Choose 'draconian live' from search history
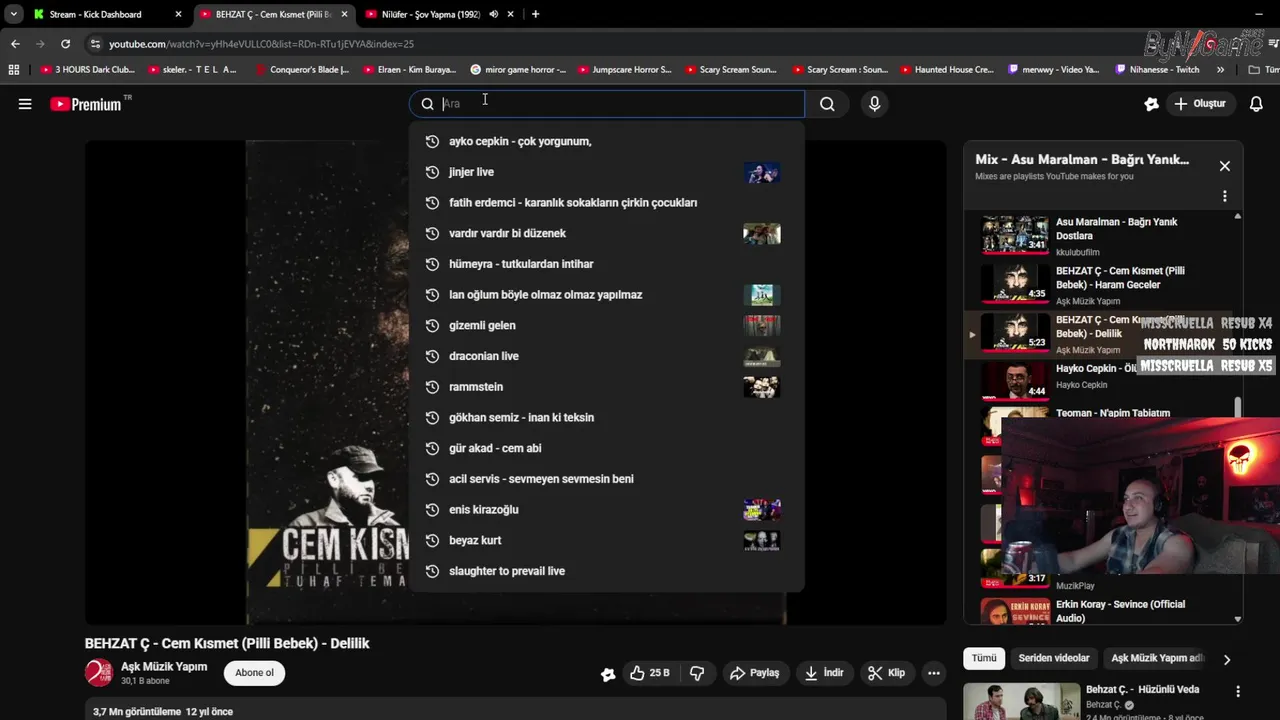Viewport: 1280px width, 720px height. (x=606, y=356)
